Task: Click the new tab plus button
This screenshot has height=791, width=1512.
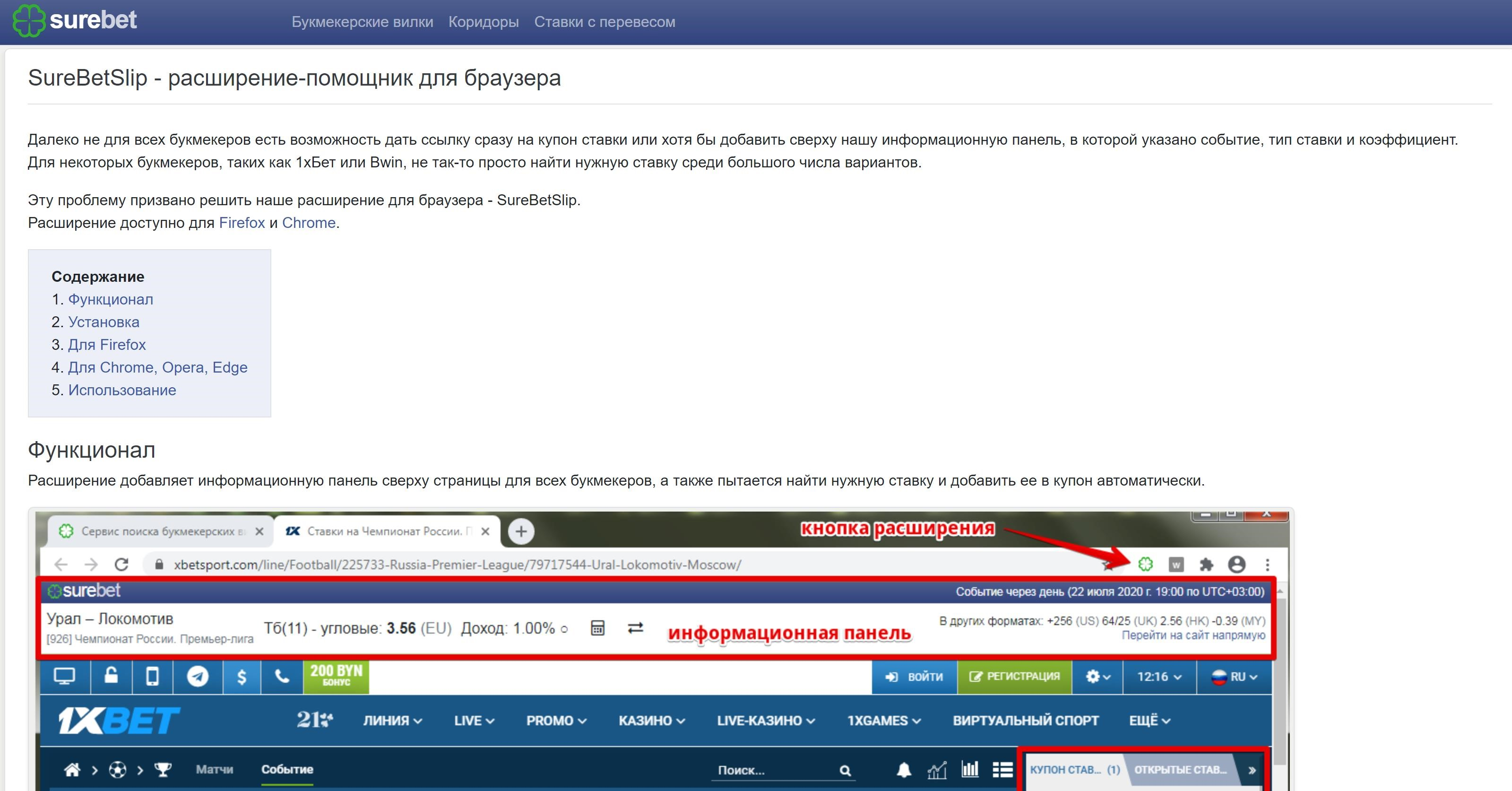Action: click(x=521, y=531)
